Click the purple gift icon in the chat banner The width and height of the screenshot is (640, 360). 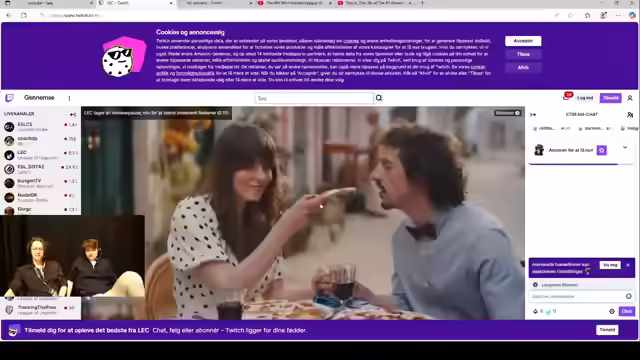pos(602,150)
